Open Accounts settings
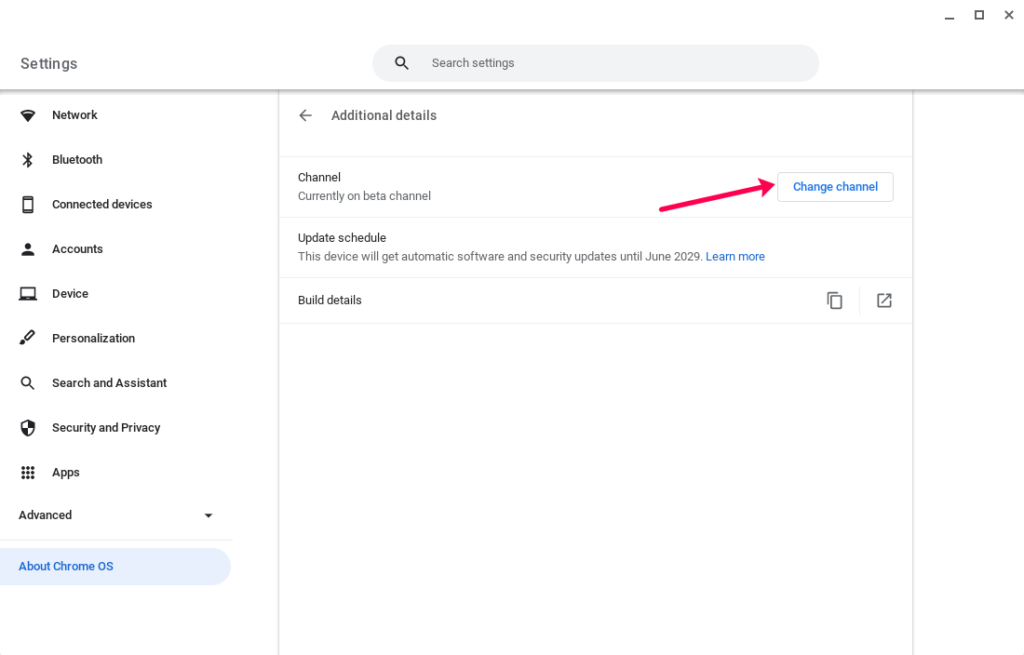Viewport: 1024px width, 655px height. point(77,249)
